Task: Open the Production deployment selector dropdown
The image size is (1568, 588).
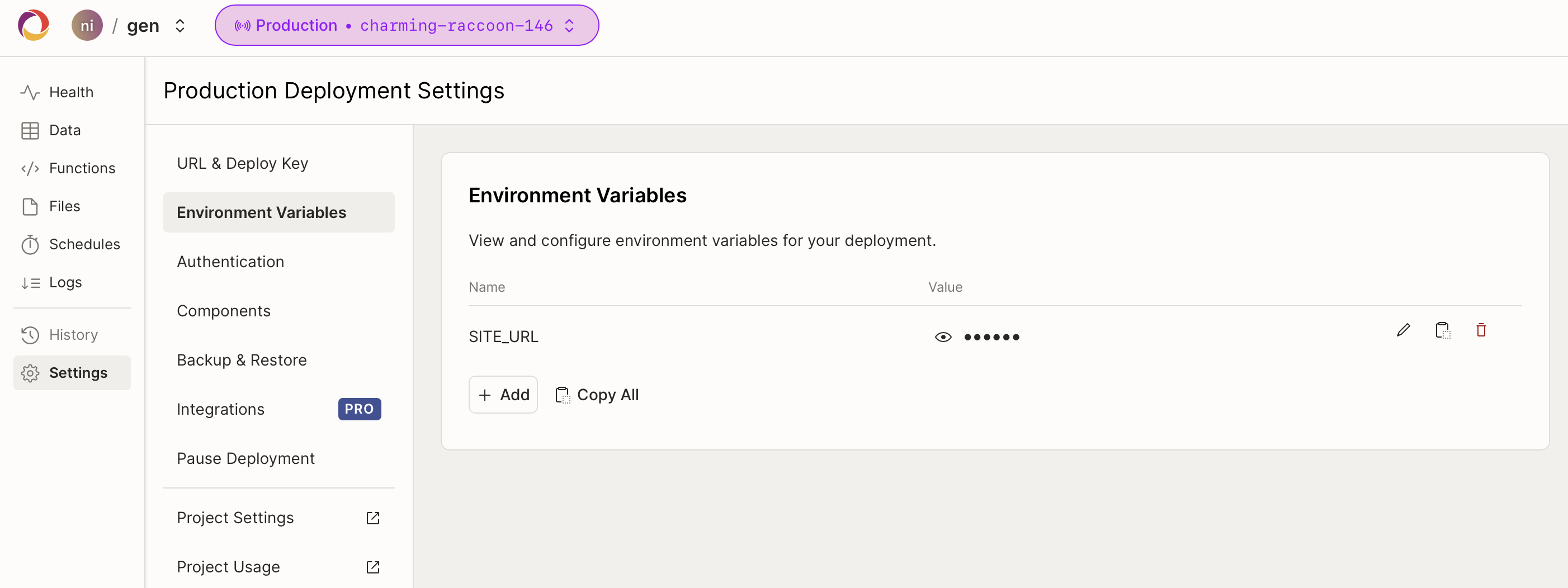Action: [406, 26]
